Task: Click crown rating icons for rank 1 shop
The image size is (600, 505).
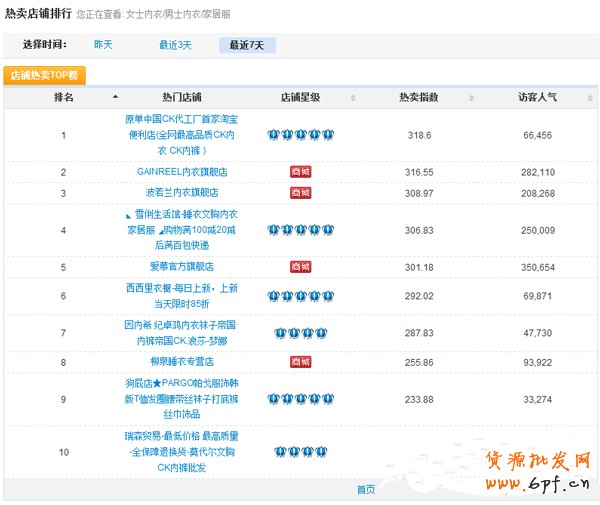Action: (300, 135)
